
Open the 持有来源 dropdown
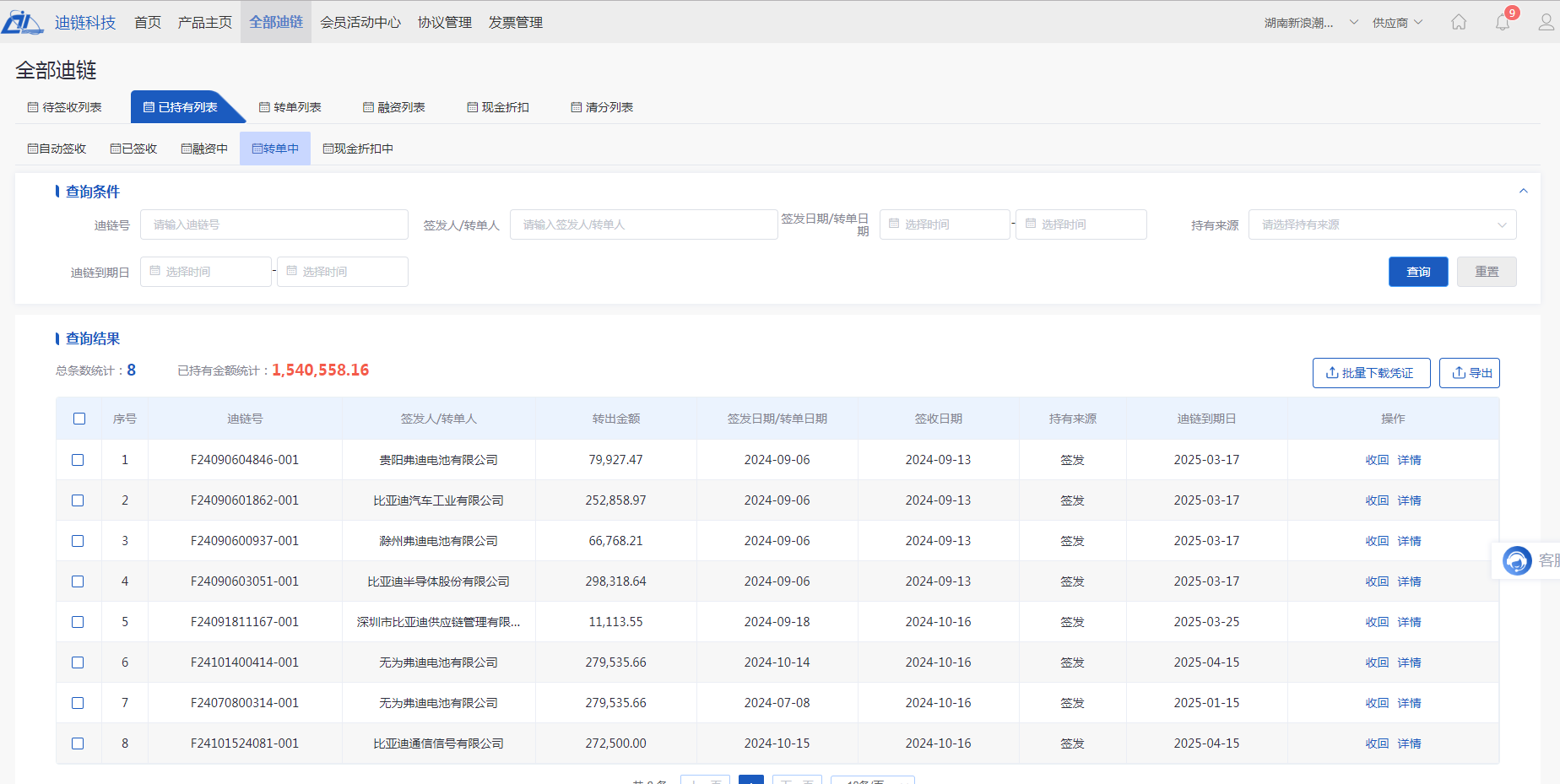point(1382,224)
